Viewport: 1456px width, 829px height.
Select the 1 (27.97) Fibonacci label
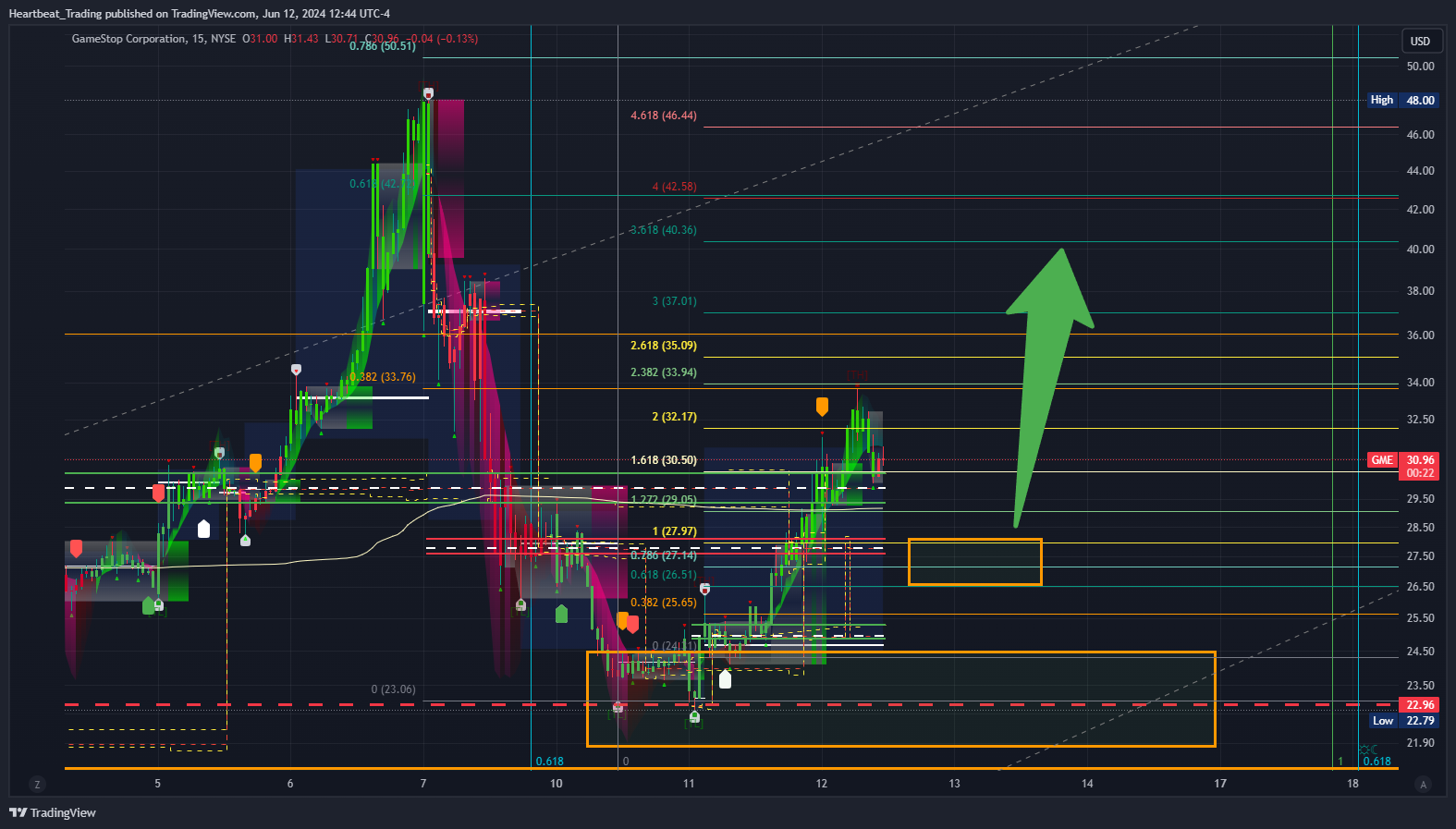tap(675, 531)
